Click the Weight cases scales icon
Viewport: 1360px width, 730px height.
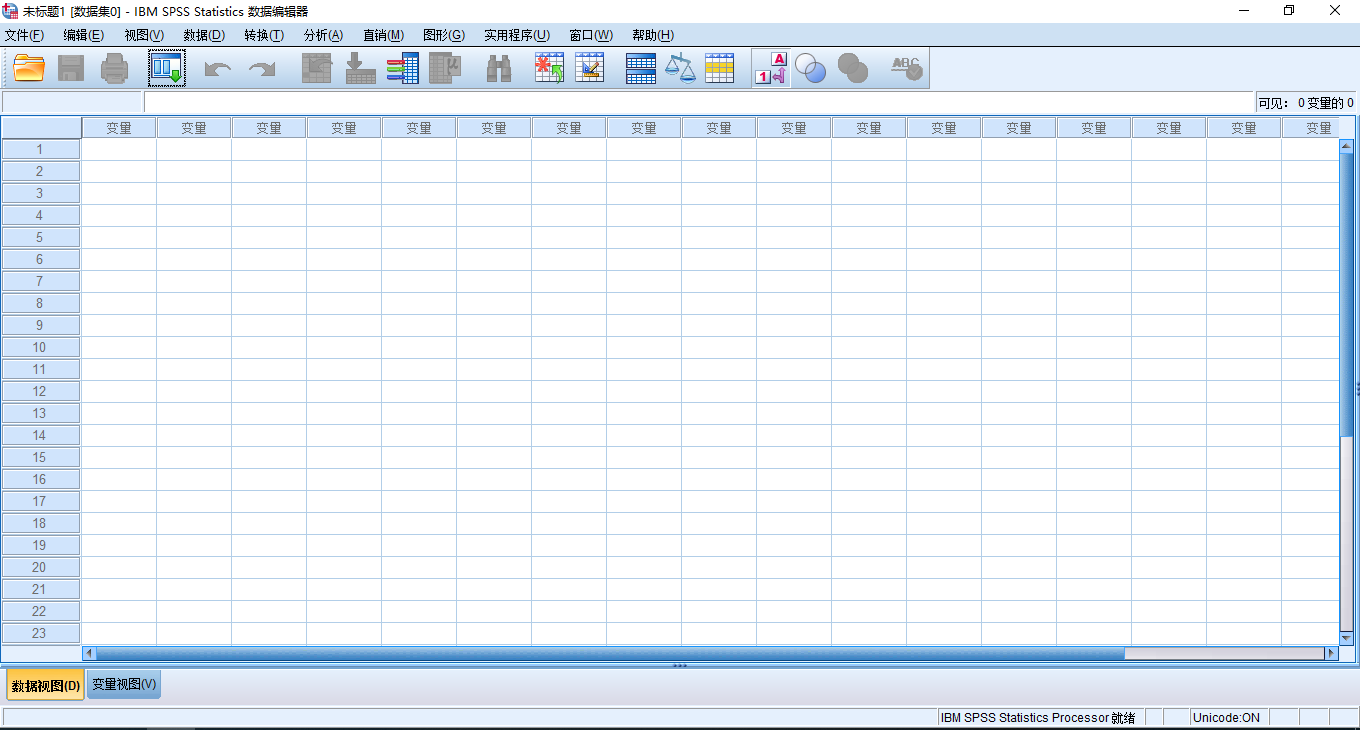680,68
